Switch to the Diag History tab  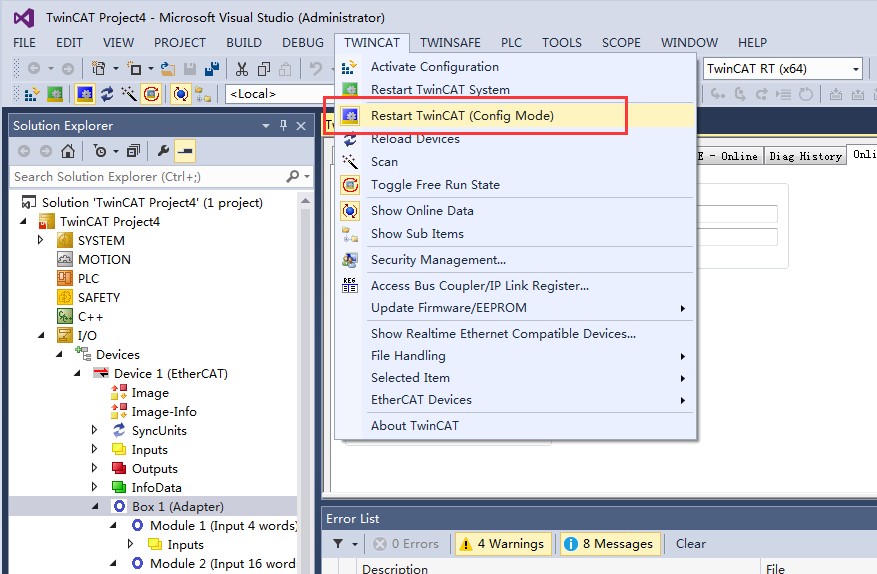pyautogui.click(x=805, y=156)
